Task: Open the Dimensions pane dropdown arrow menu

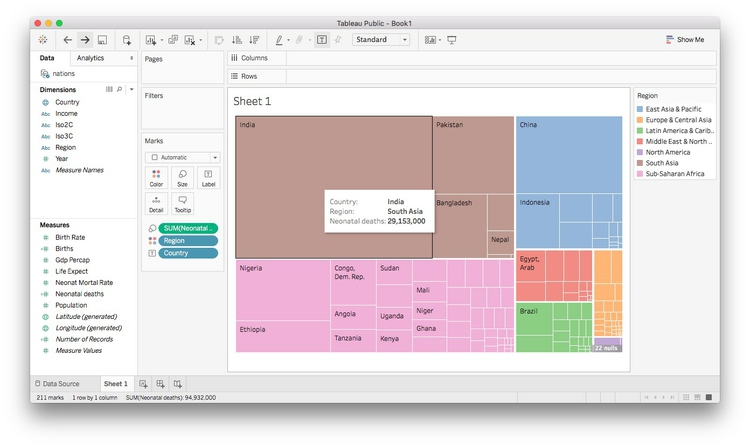Action: click(131, 89)
